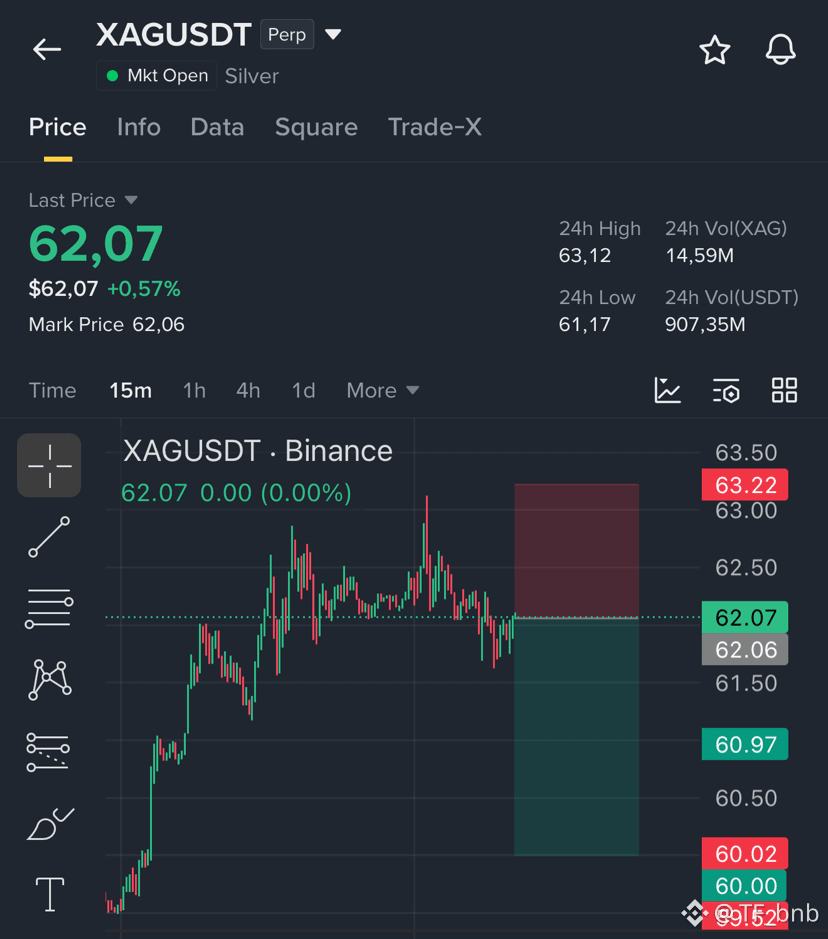Screen dimensions: 828x939
Task: Tap the 24h Vol(XAG) value 14,59M
Action: [700, 256]
